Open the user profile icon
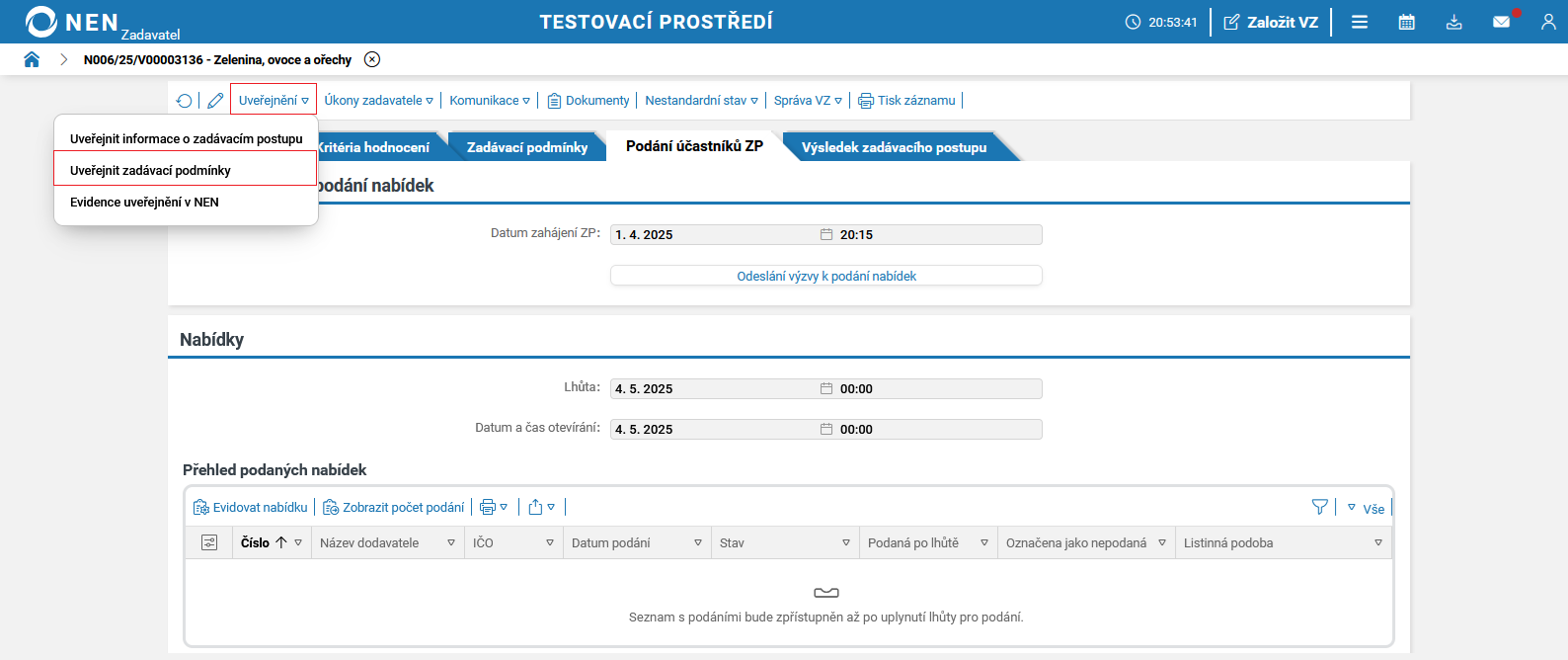The image size is (1568, 660). pos(1548,22)
